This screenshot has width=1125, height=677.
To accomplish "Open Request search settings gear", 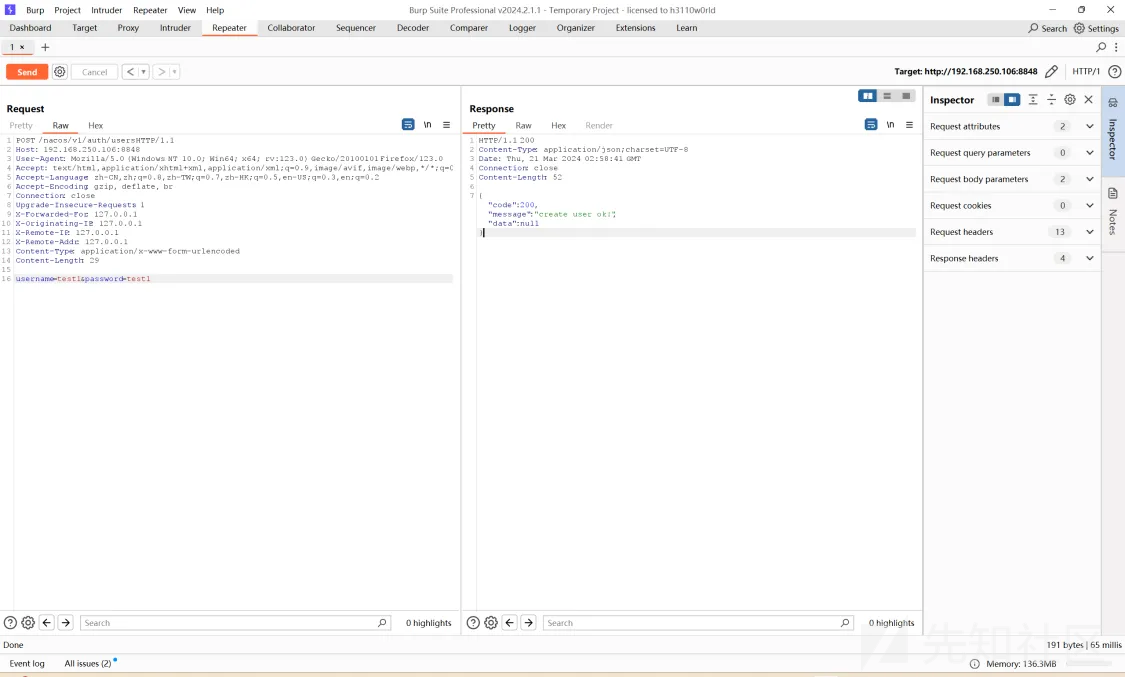I will pyautogui.click(x=28, y=623).
